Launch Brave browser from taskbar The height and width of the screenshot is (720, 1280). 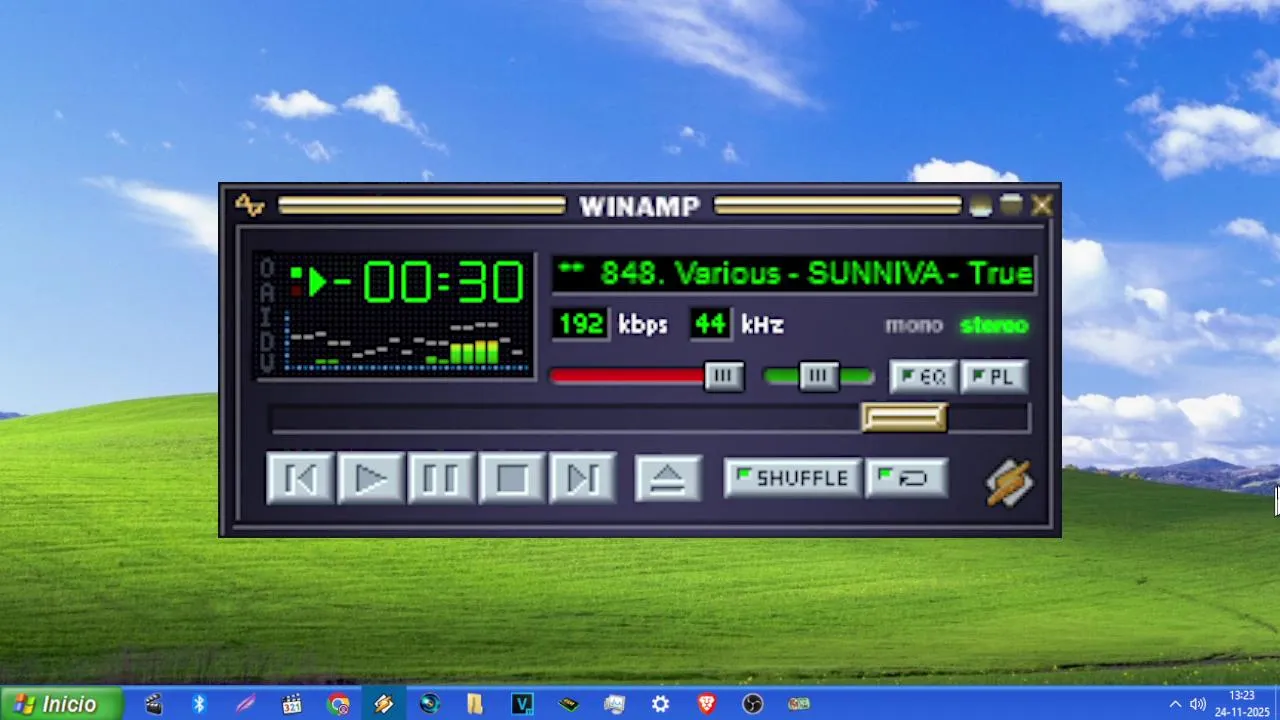[707, 704]
